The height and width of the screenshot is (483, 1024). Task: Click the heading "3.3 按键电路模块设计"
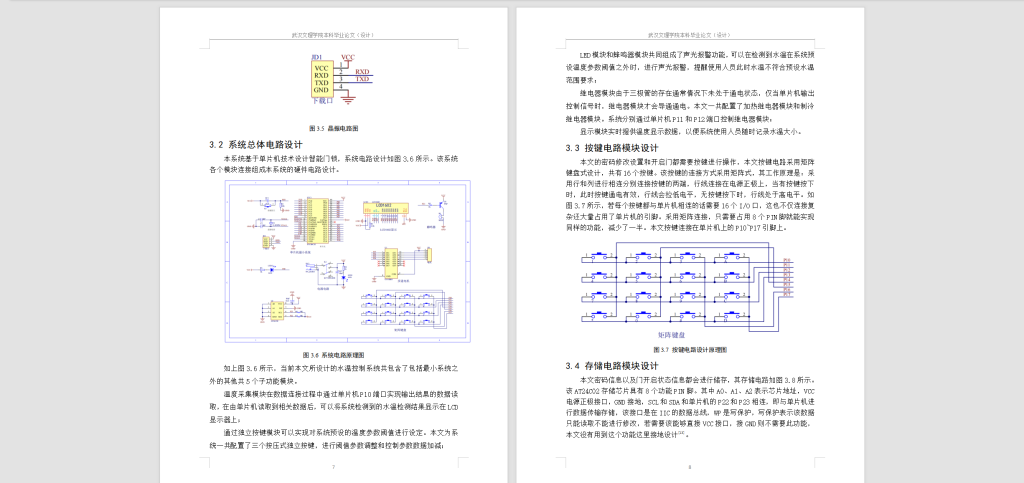(612, 148)
